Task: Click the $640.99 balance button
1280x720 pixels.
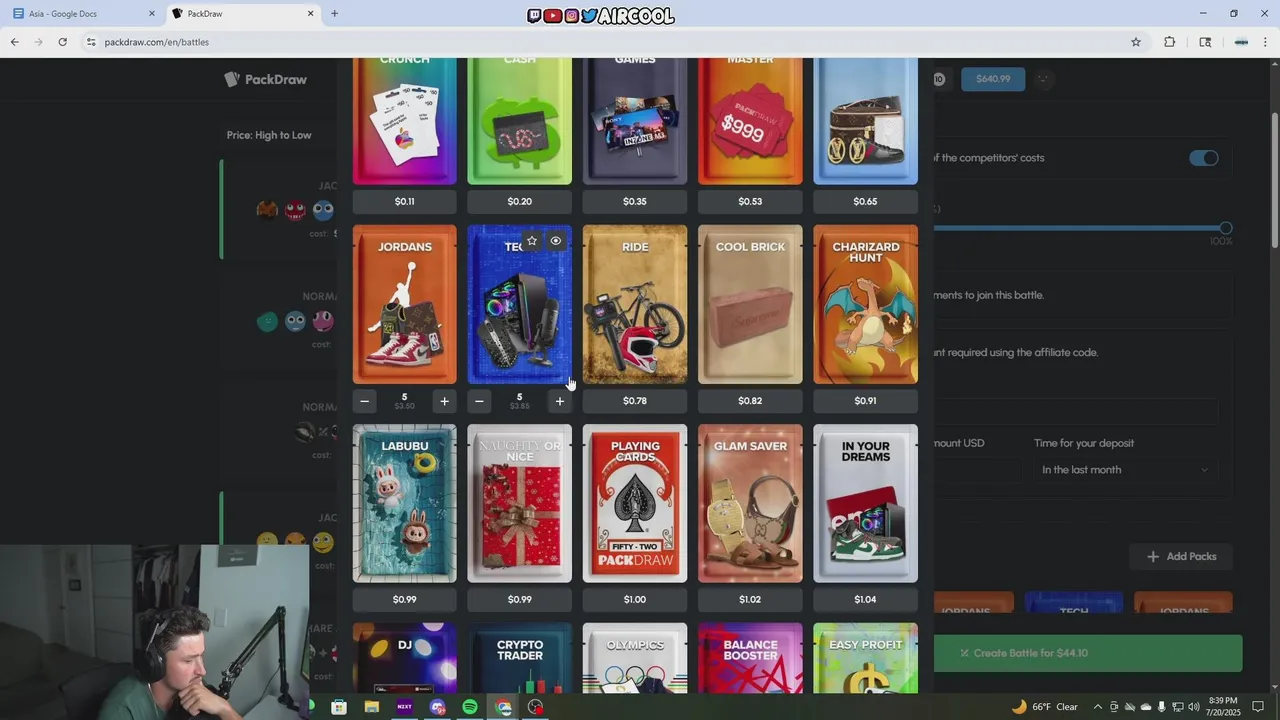Action: pos(993,79)
